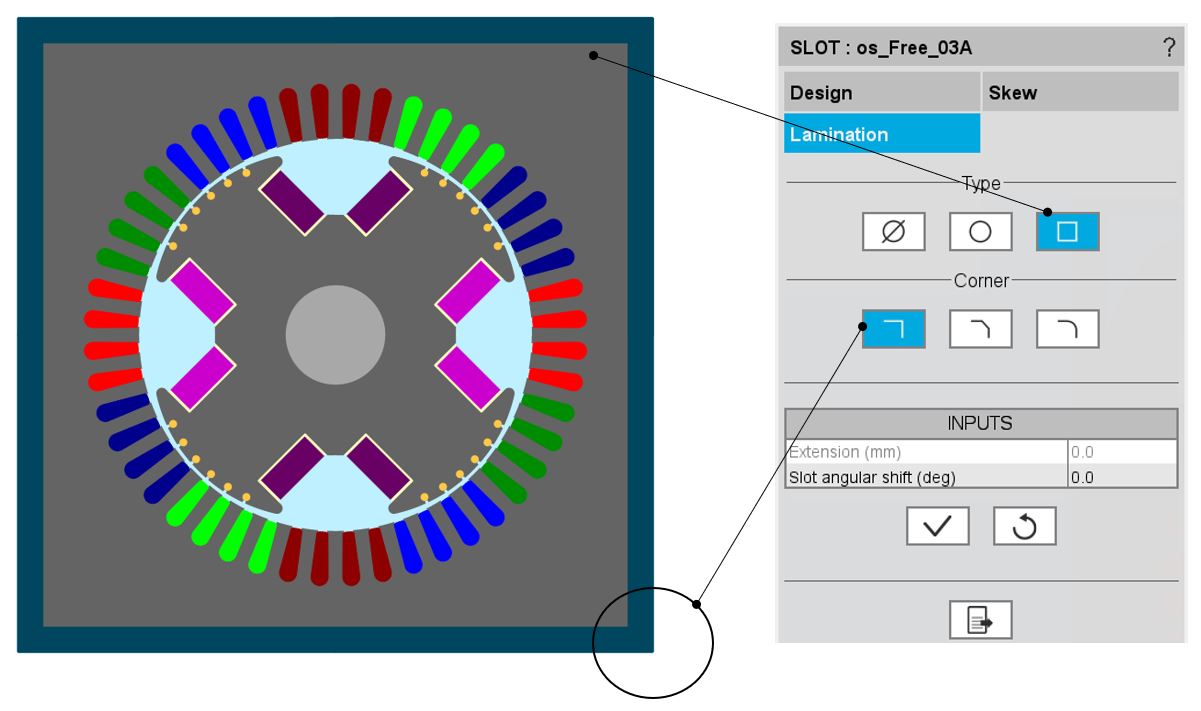Reset inputs with the circular arrow button
The height and width of the screenshot is (711, 1201).
(1024, 526)
